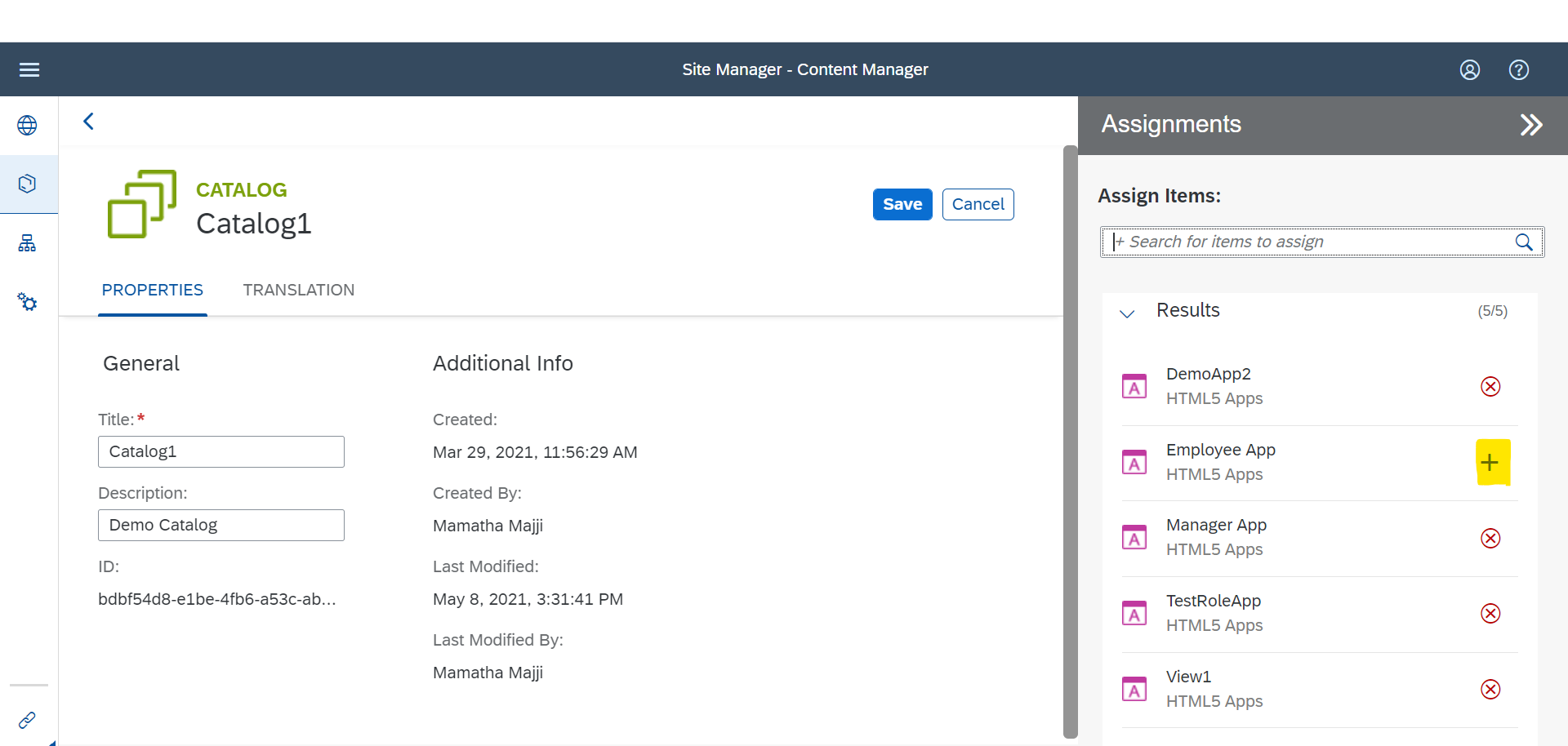The height and width of the screenshot is (746, 1568).
Task: Open the user profile icon
Action: coord(1470,70)
